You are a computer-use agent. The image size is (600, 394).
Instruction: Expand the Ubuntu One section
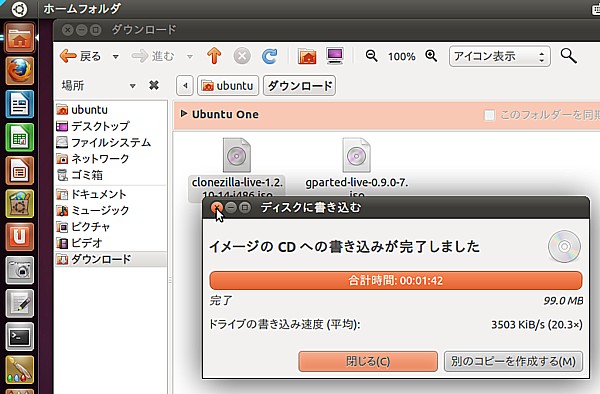184,114
